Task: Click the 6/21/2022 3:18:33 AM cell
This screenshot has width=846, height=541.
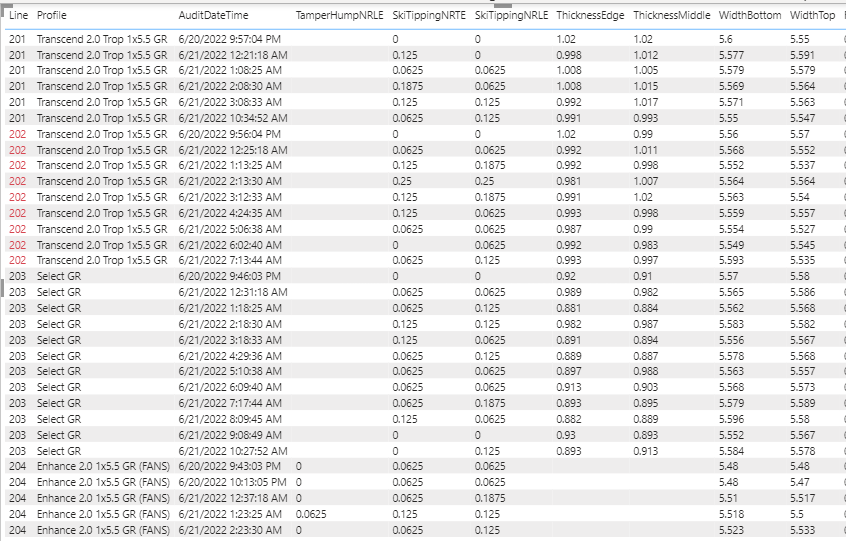Action: [230, 340]
